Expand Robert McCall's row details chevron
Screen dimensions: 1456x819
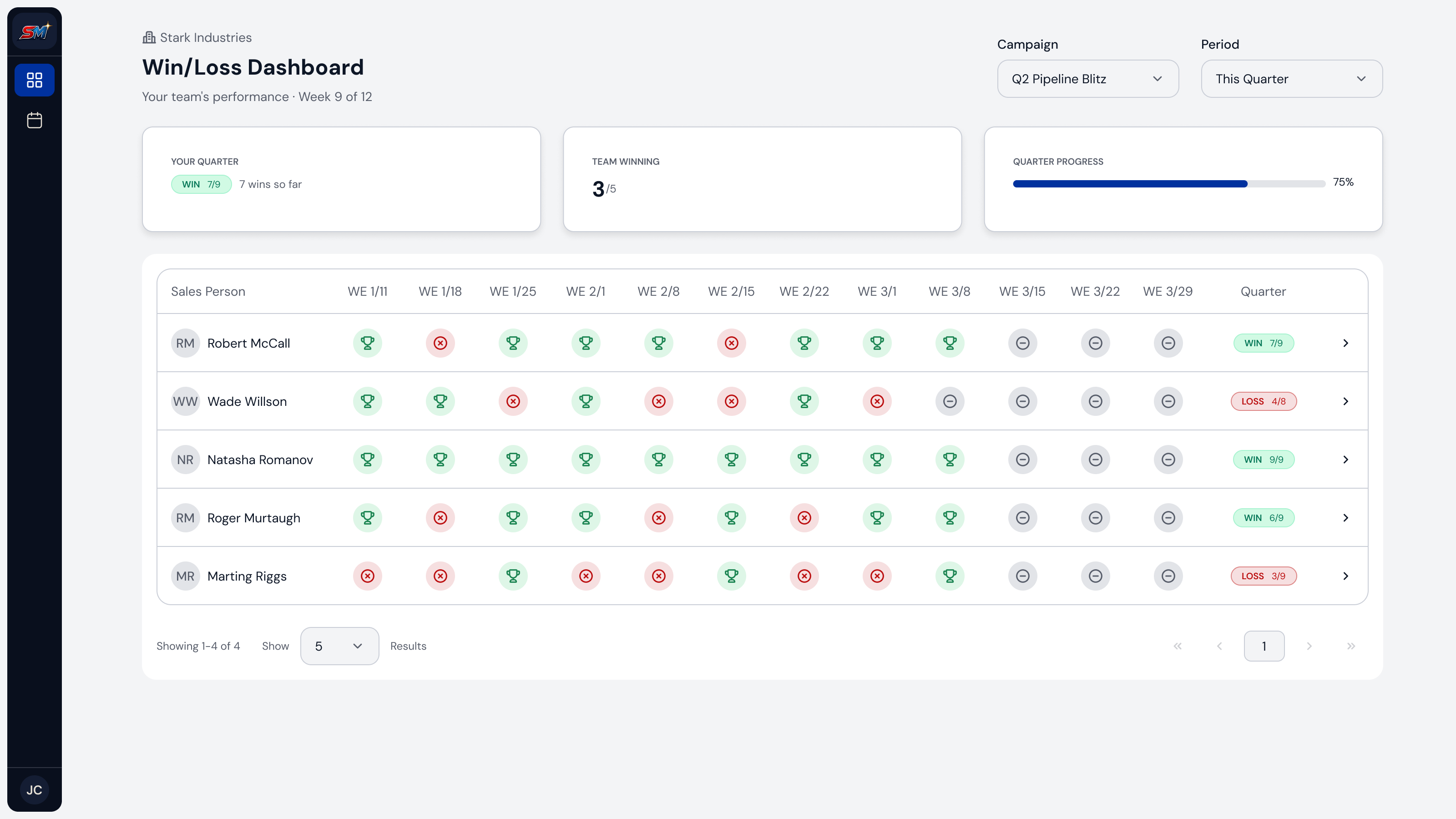click(1346, 343)
